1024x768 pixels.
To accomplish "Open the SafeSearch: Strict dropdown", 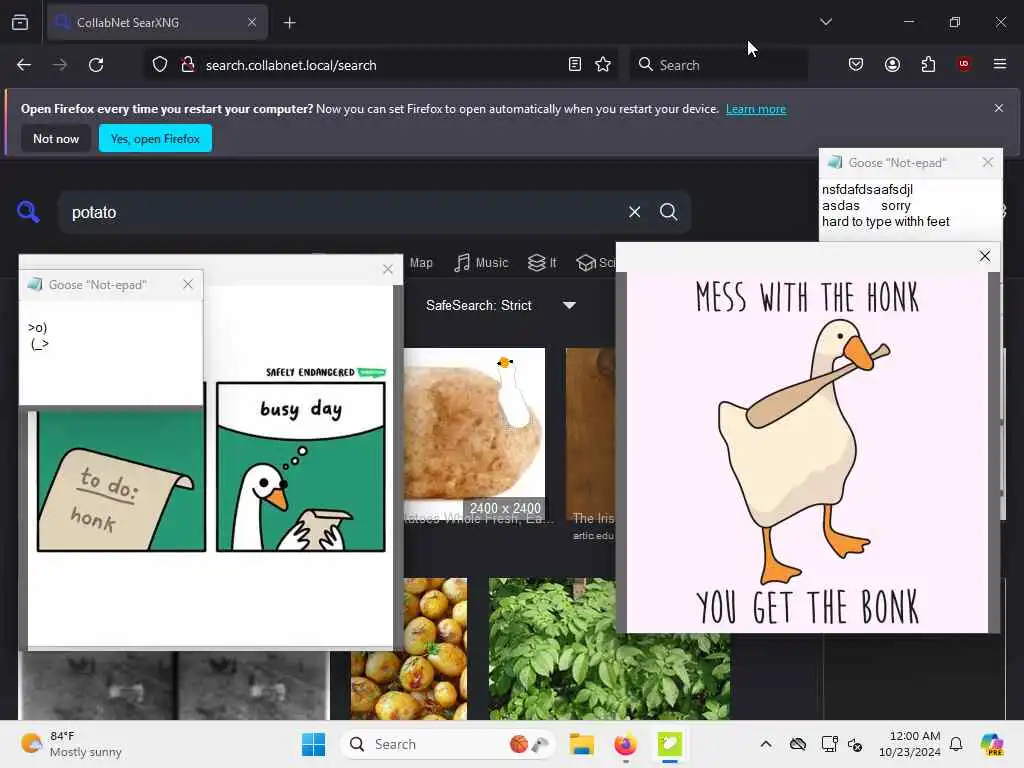I will 500,305.
